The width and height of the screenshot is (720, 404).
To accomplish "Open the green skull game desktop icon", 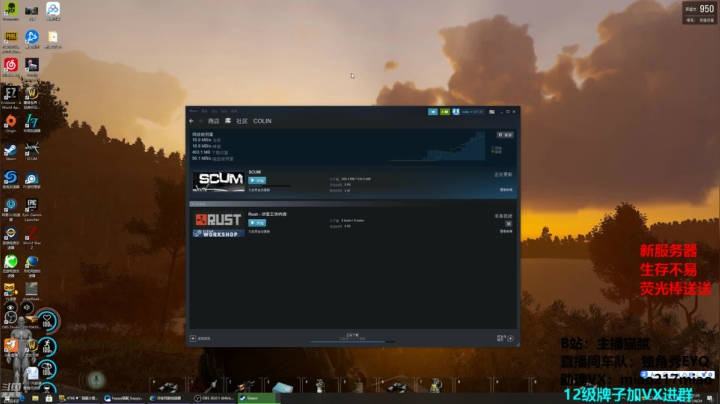I will (x=11, y=11).
